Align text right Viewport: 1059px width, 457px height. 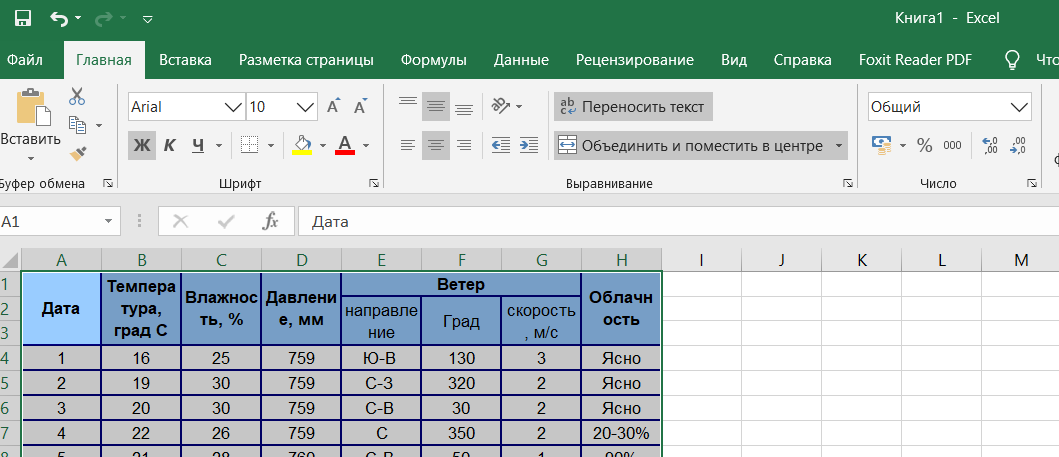click(463, 145)
